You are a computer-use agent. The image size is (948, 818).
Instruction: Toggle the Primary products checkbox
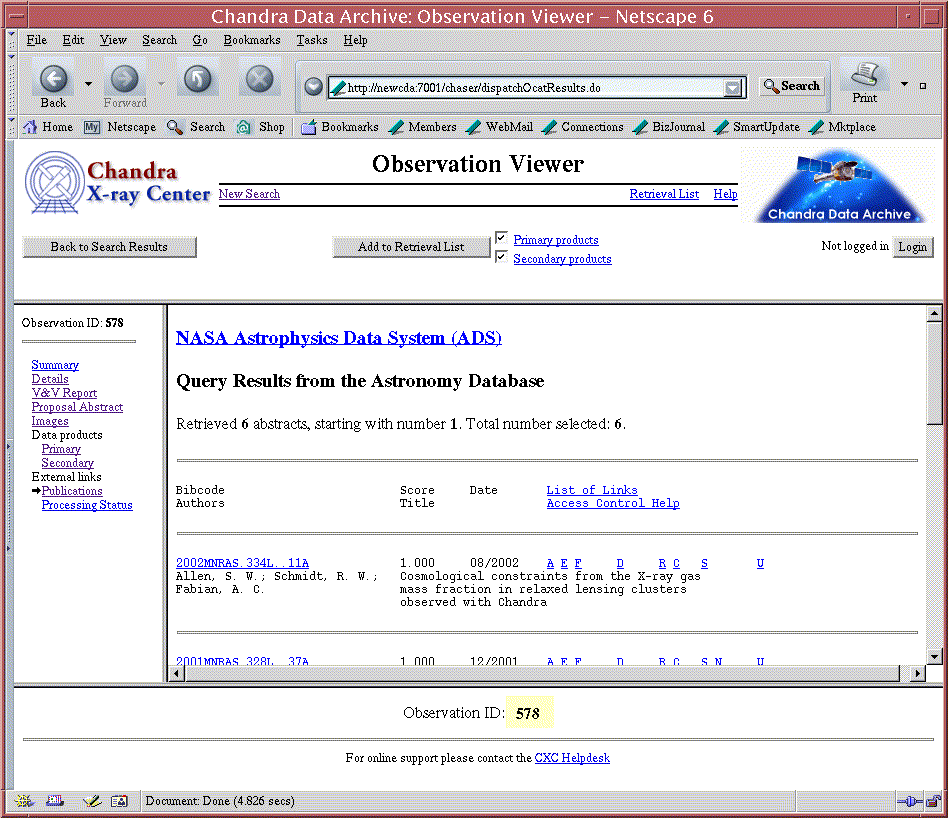[x=501, y=238]
